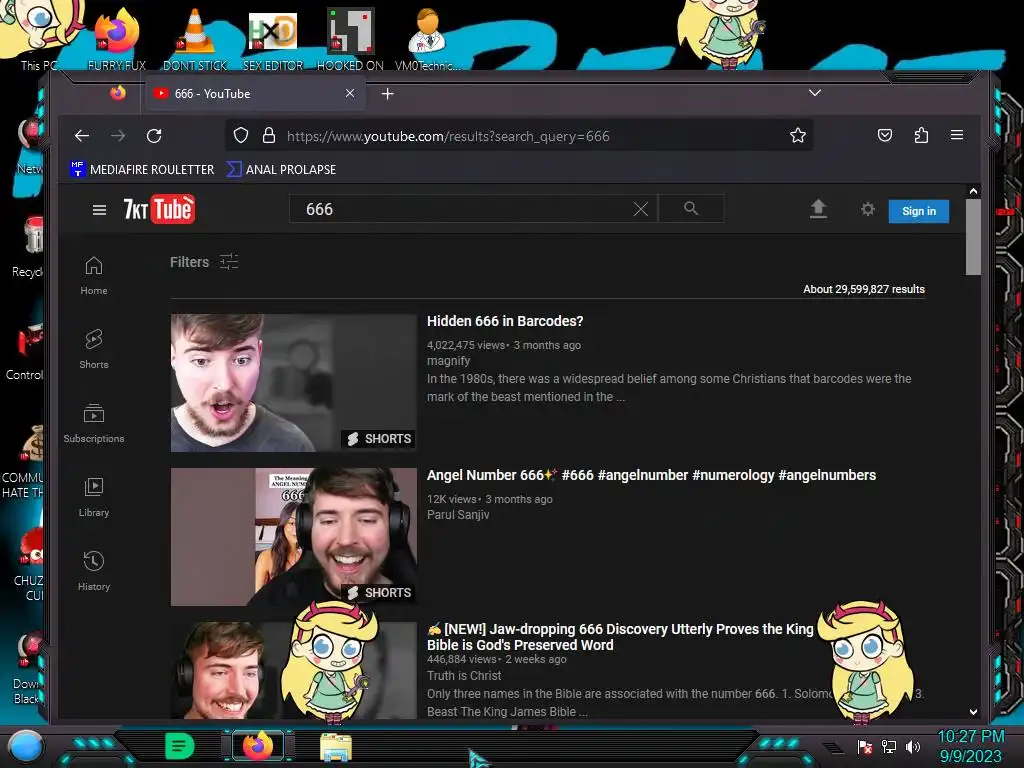Click scrollbar up arrow
The height and width of the screenshot is (768, 1024).
973,191
